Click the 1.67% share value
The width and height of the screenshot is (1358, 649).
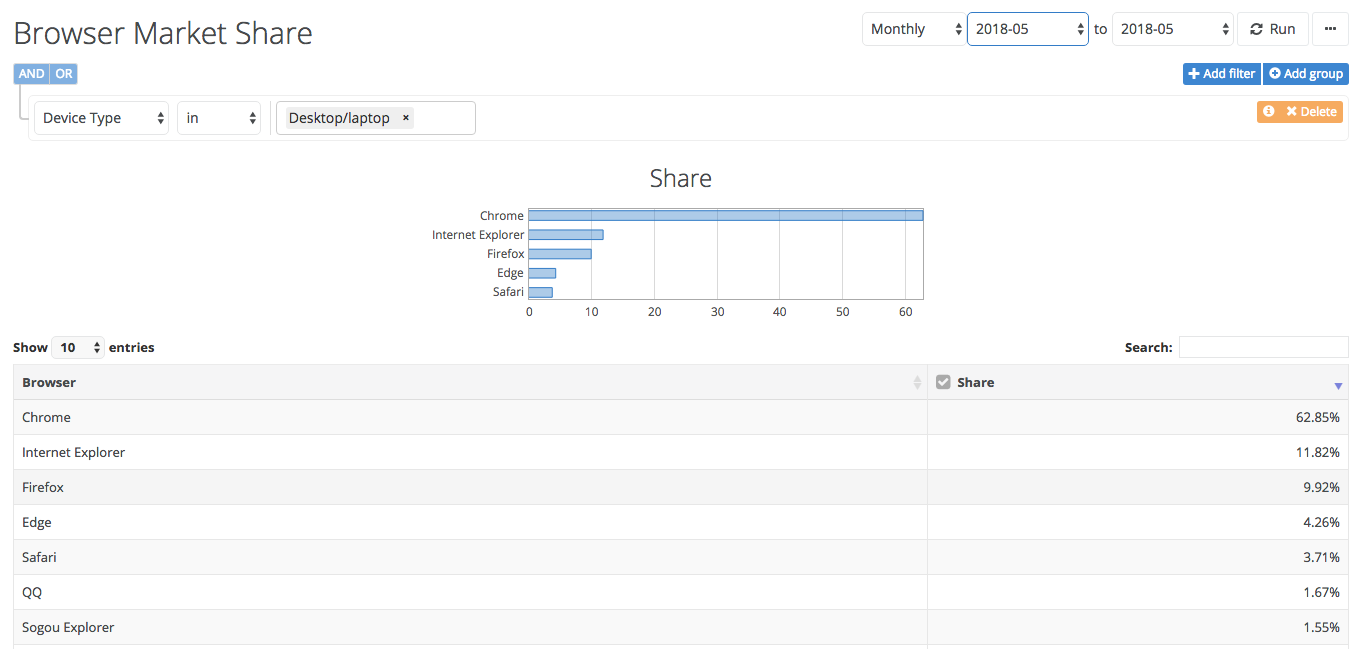(1321, 593)
